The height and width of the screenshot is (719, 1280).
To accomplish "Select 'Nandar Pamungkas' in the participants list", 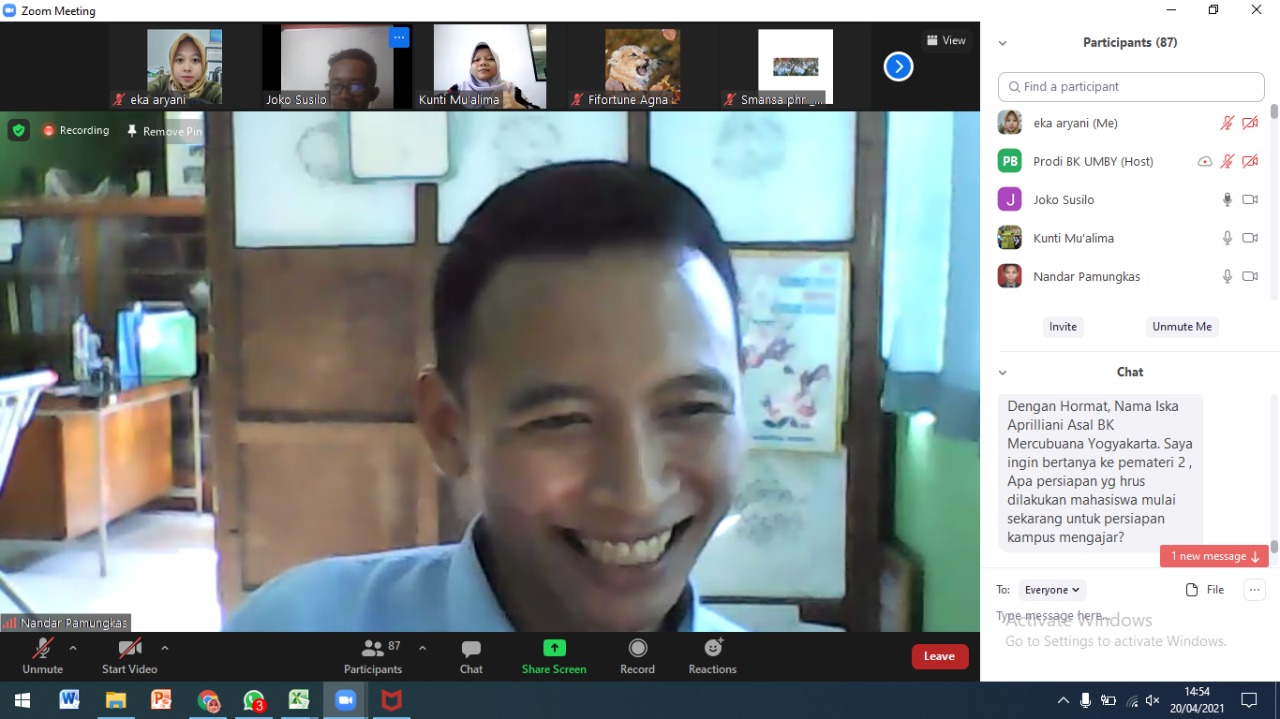I will tap(1131, 276).
